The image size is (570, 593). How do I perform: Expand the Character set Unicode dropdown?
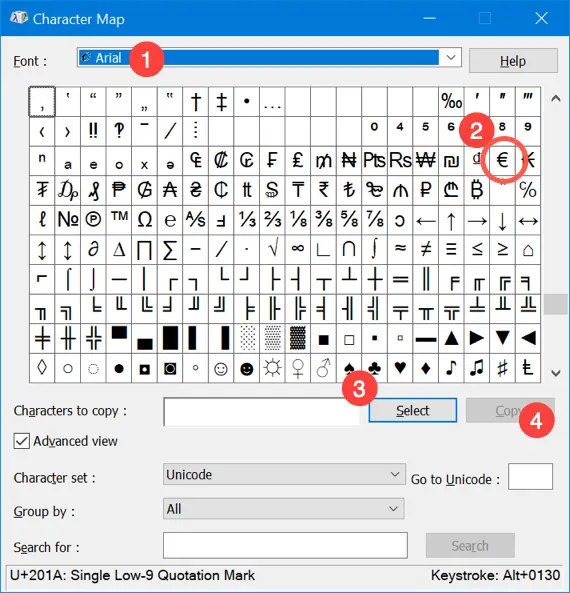coord(284,474)
